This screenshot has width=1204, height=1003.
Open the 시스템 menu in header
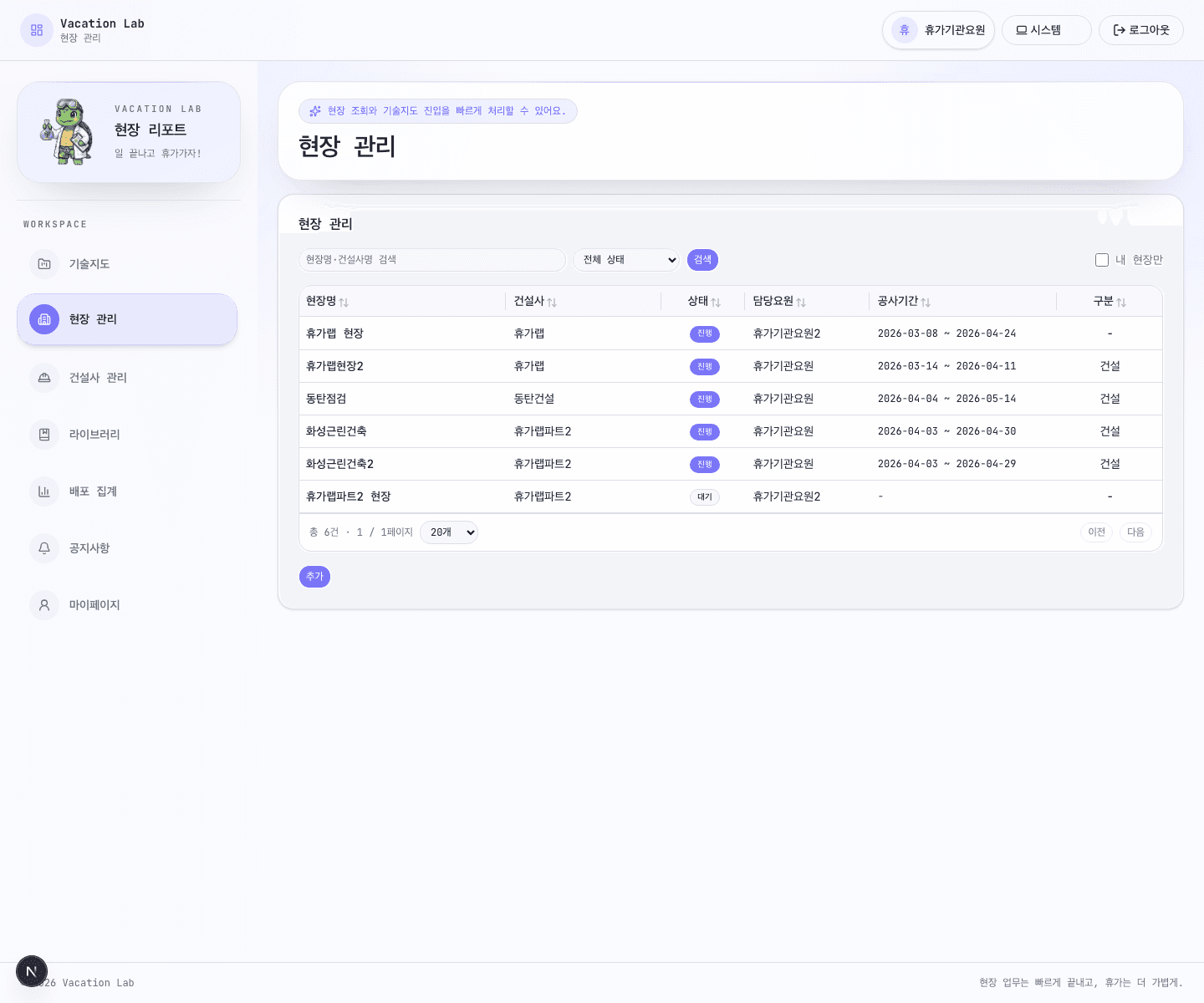tap(1046, 30)
